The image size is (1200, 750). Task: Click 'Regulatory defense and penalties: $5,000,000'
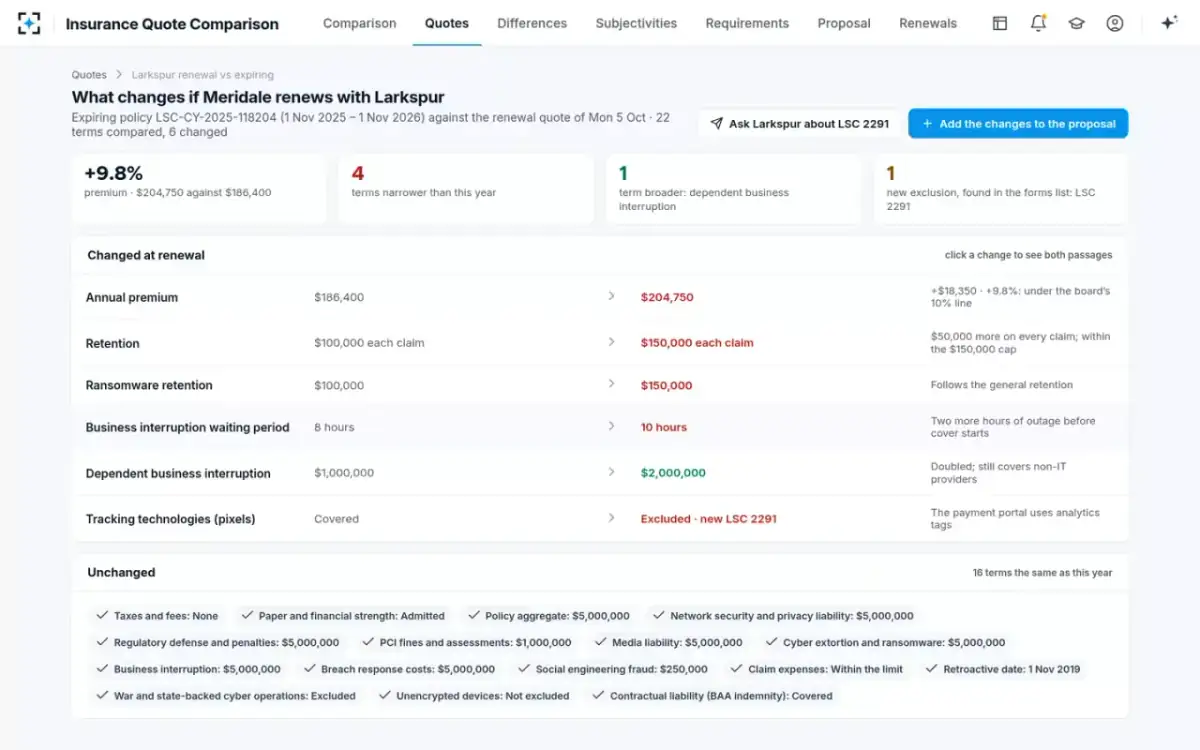coord(218,643)
